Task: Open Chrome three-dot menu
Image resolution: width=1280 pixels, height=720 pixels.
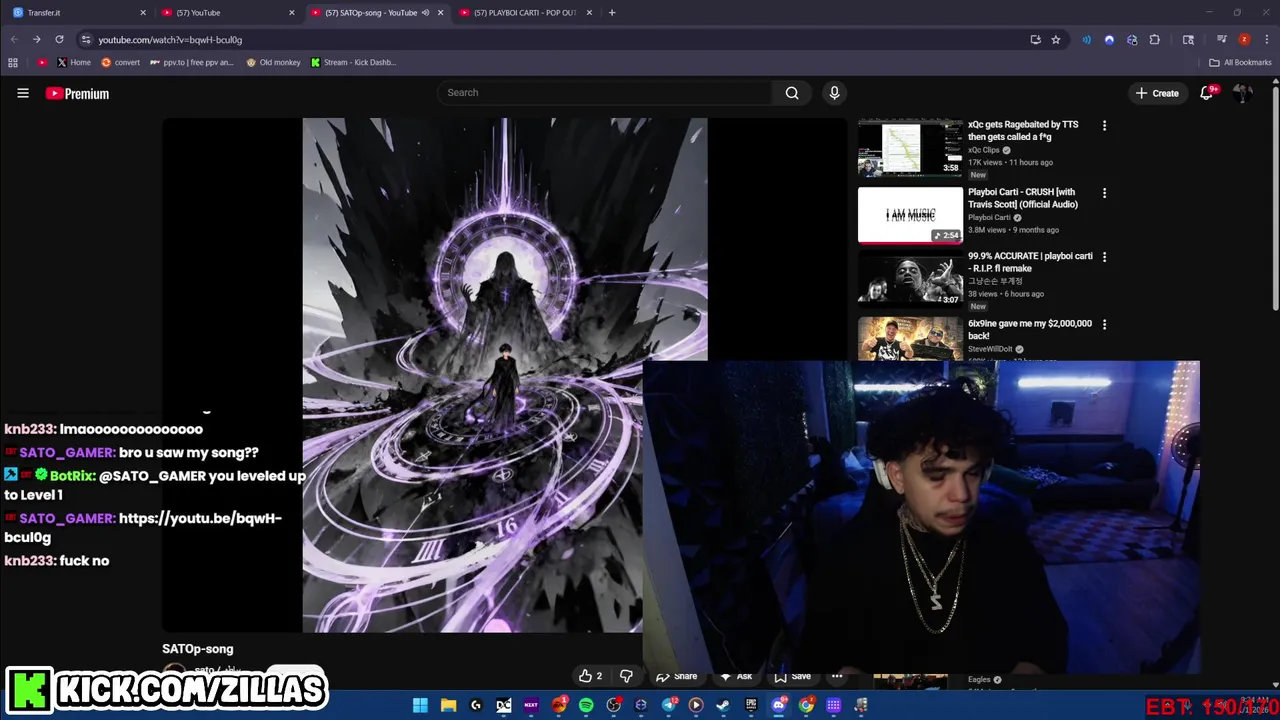Action: [x=1266, y=40]
